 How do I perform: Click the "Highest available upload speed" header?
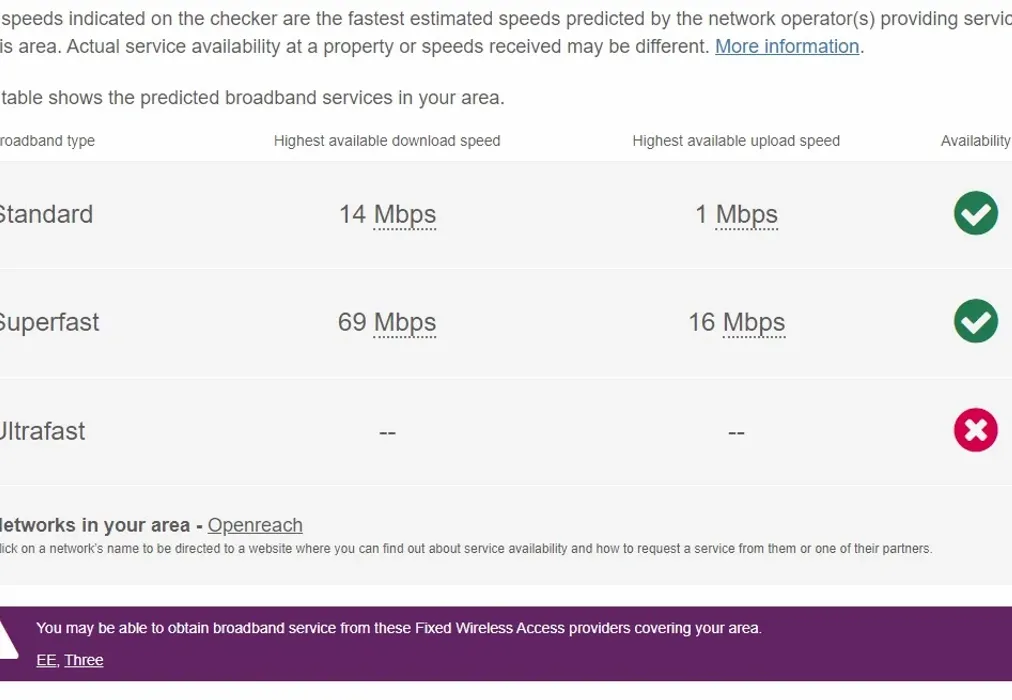pyautogui.click(x=735, y=141)
